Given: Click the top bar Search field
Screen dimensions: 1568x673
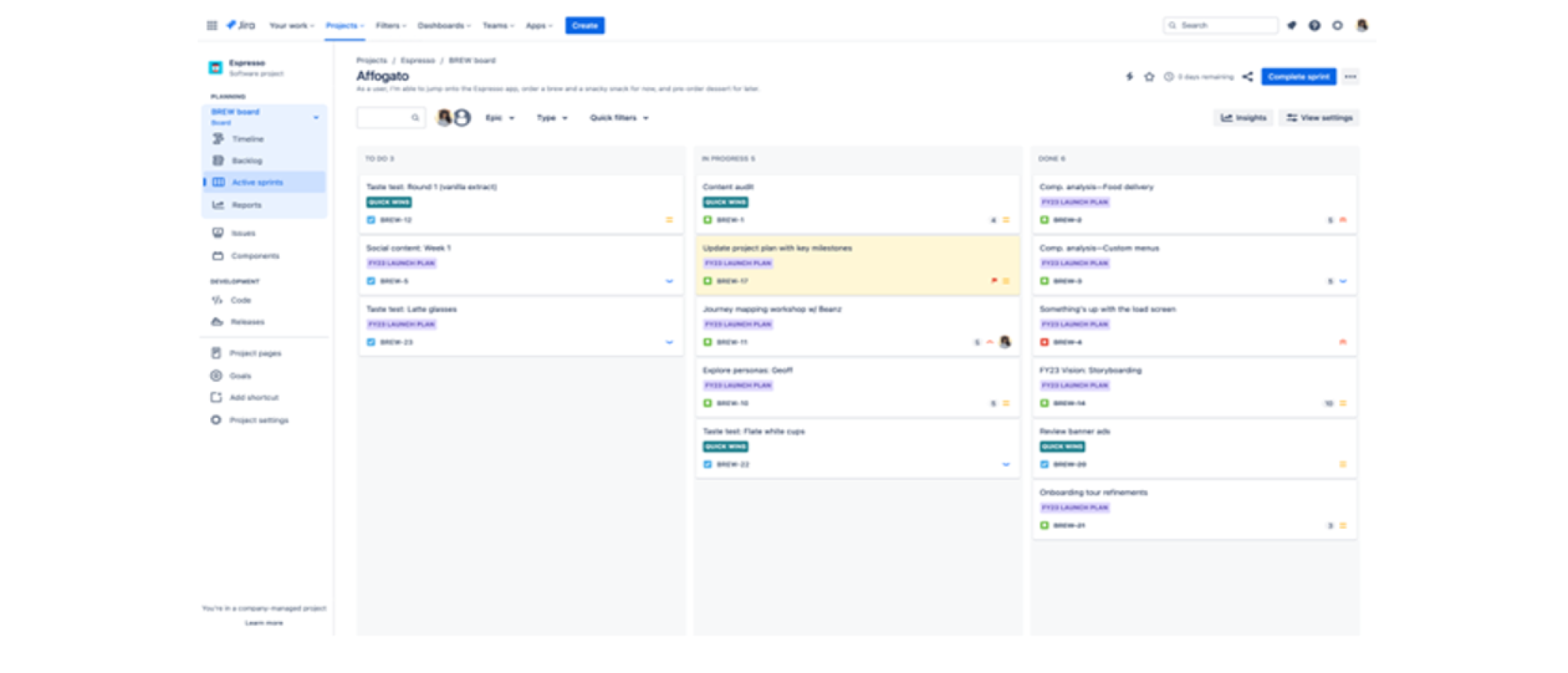Looking at the screenshot, I should coord(1221,25).
